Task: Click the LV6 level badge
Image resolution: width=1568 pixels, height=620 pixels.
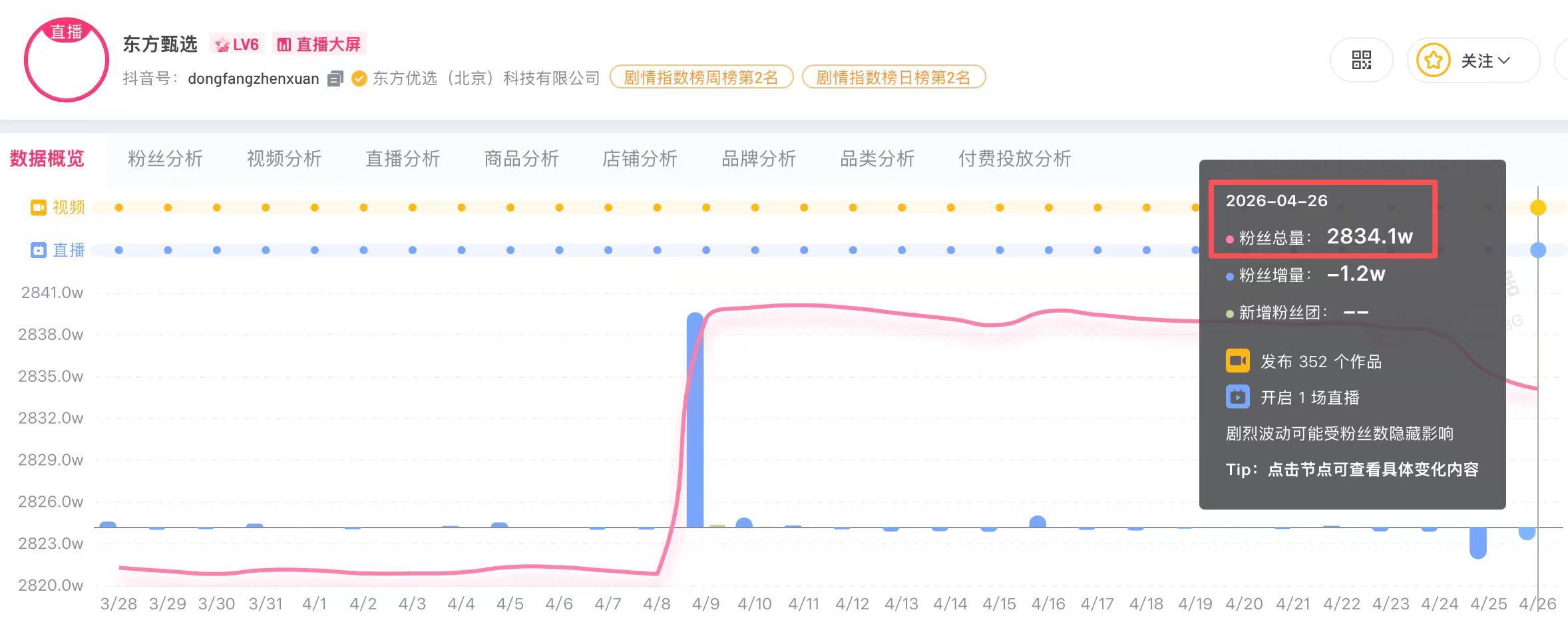Action: pos(237,45)
